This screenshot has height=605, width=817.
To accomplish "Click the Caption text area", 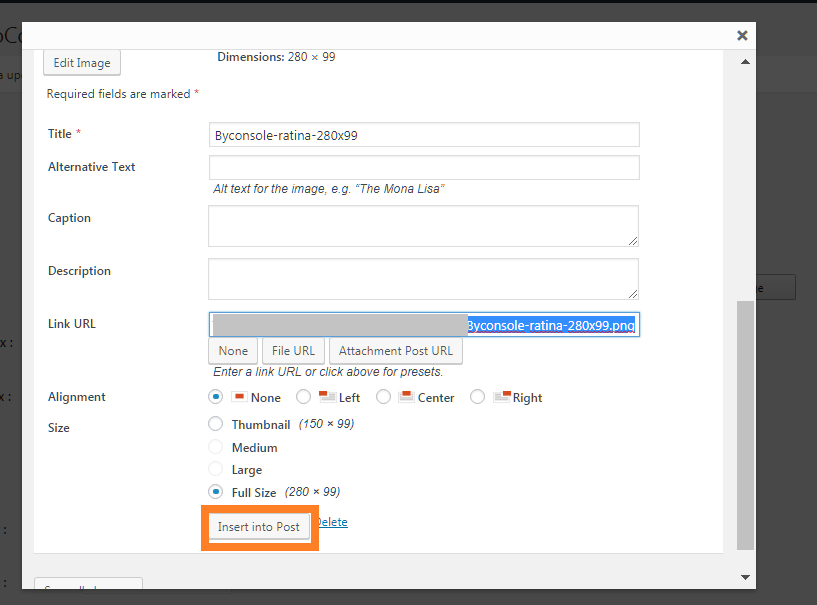I will tap(424, 226).
